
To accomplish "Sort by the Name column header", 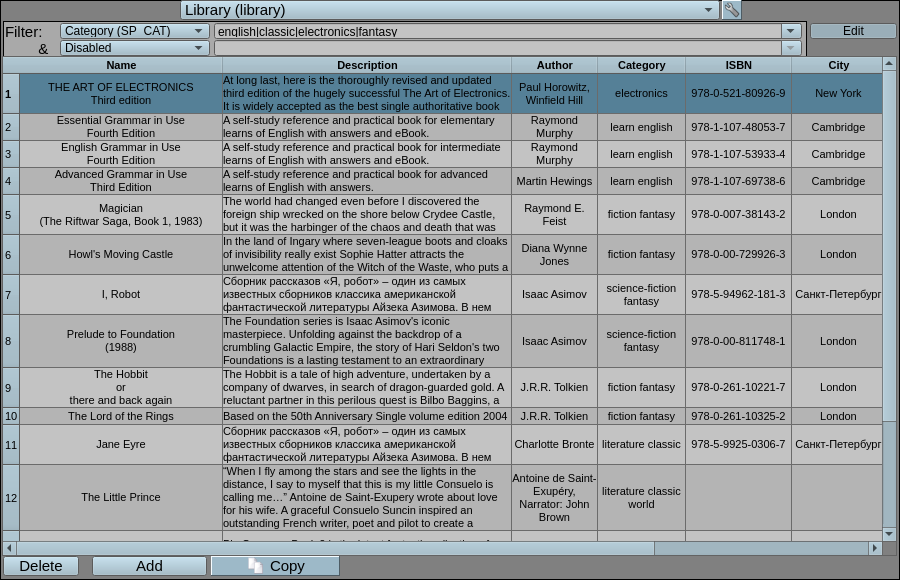I will point(121,65).
